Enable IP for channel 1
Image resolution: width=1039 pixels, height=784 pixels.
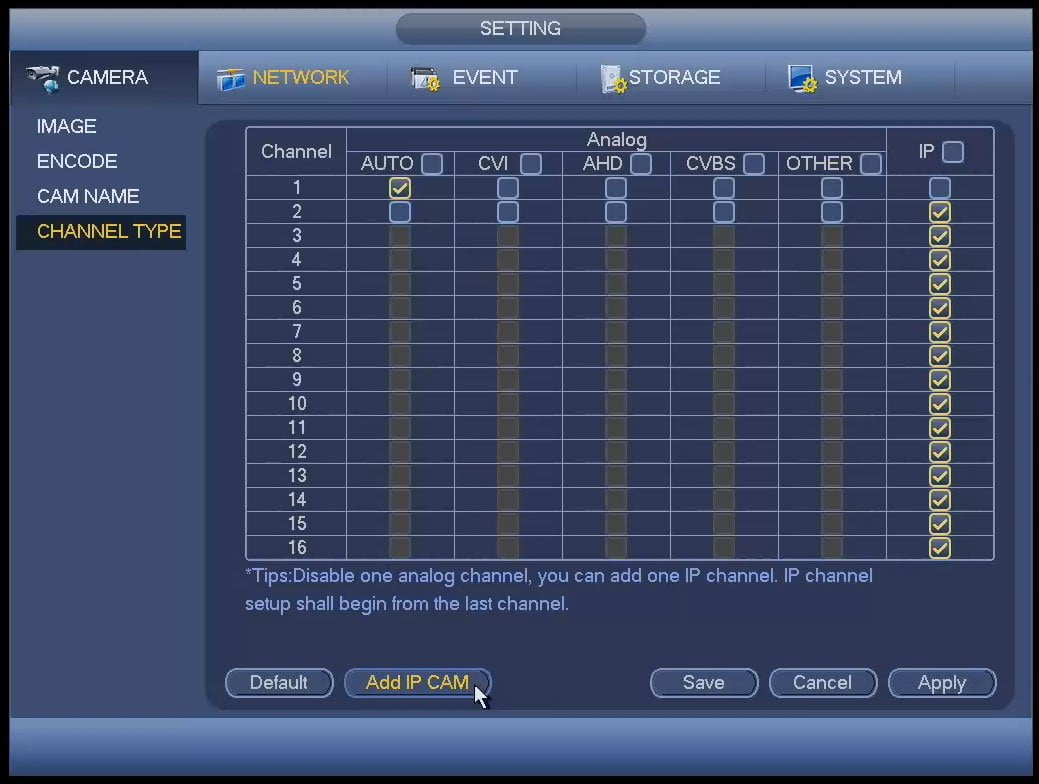(940, 188)
